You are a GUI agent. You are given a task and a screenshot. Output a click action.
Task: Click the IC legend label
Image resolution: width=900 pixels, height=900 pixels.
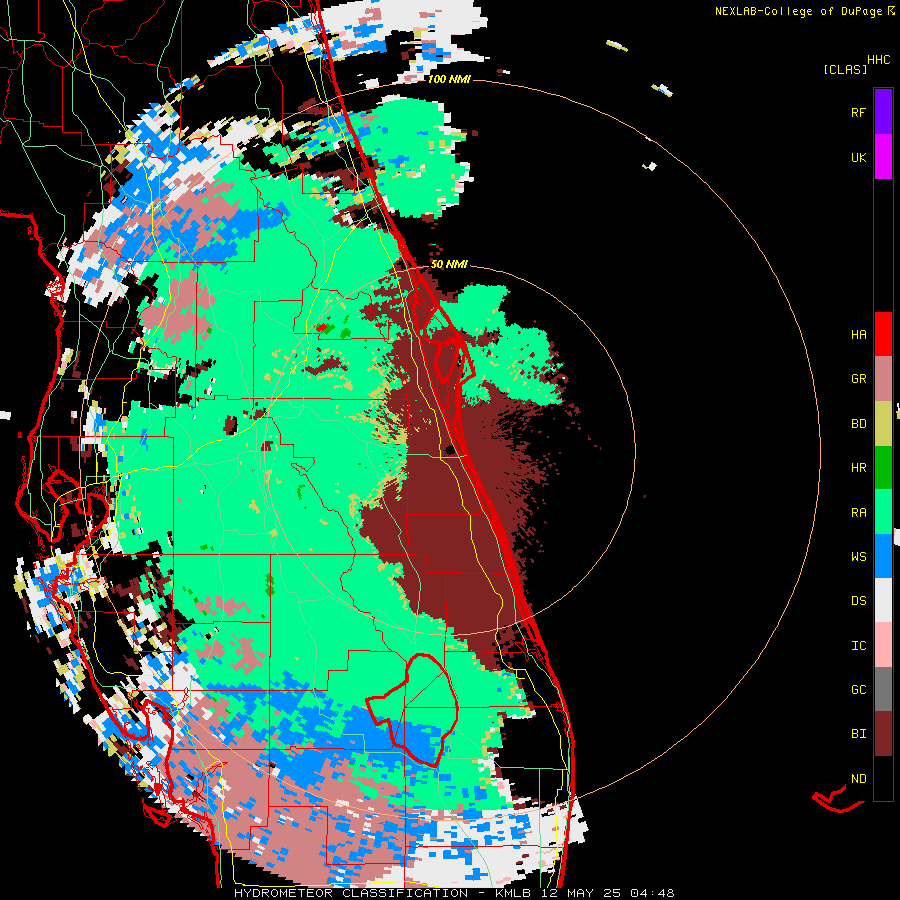858,646
